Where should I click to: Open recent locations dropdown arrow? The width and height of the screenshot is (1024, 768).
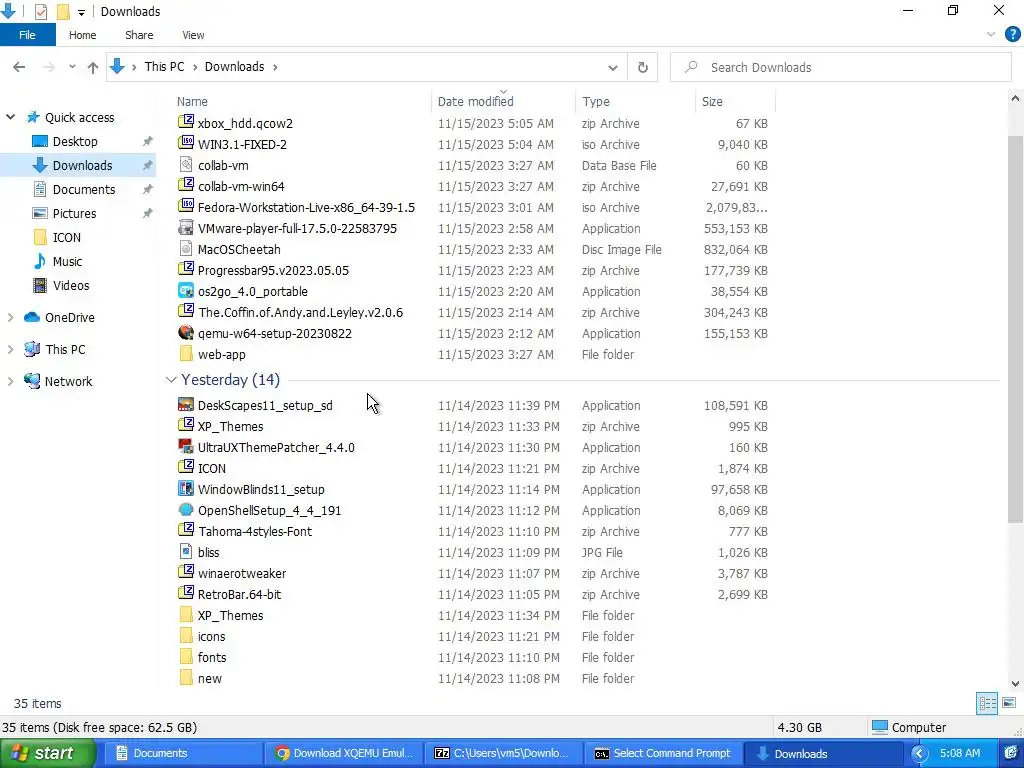tap(72, 67)
